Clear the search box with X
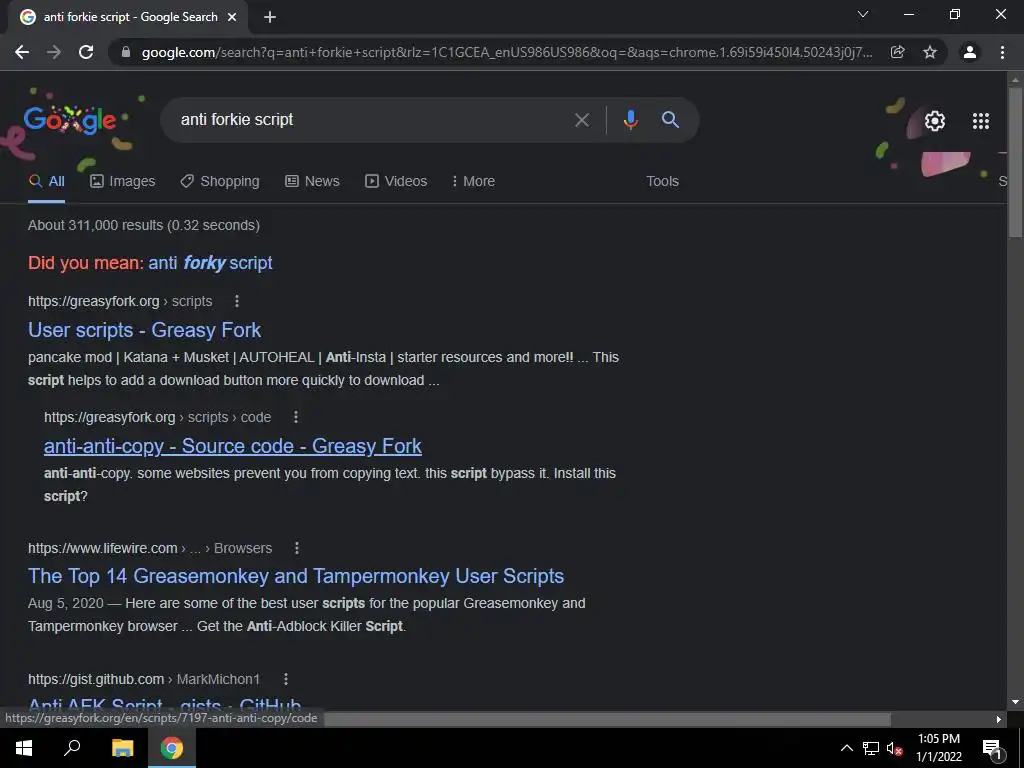Viewport: 1024px width, 768px height. [582, 120]
